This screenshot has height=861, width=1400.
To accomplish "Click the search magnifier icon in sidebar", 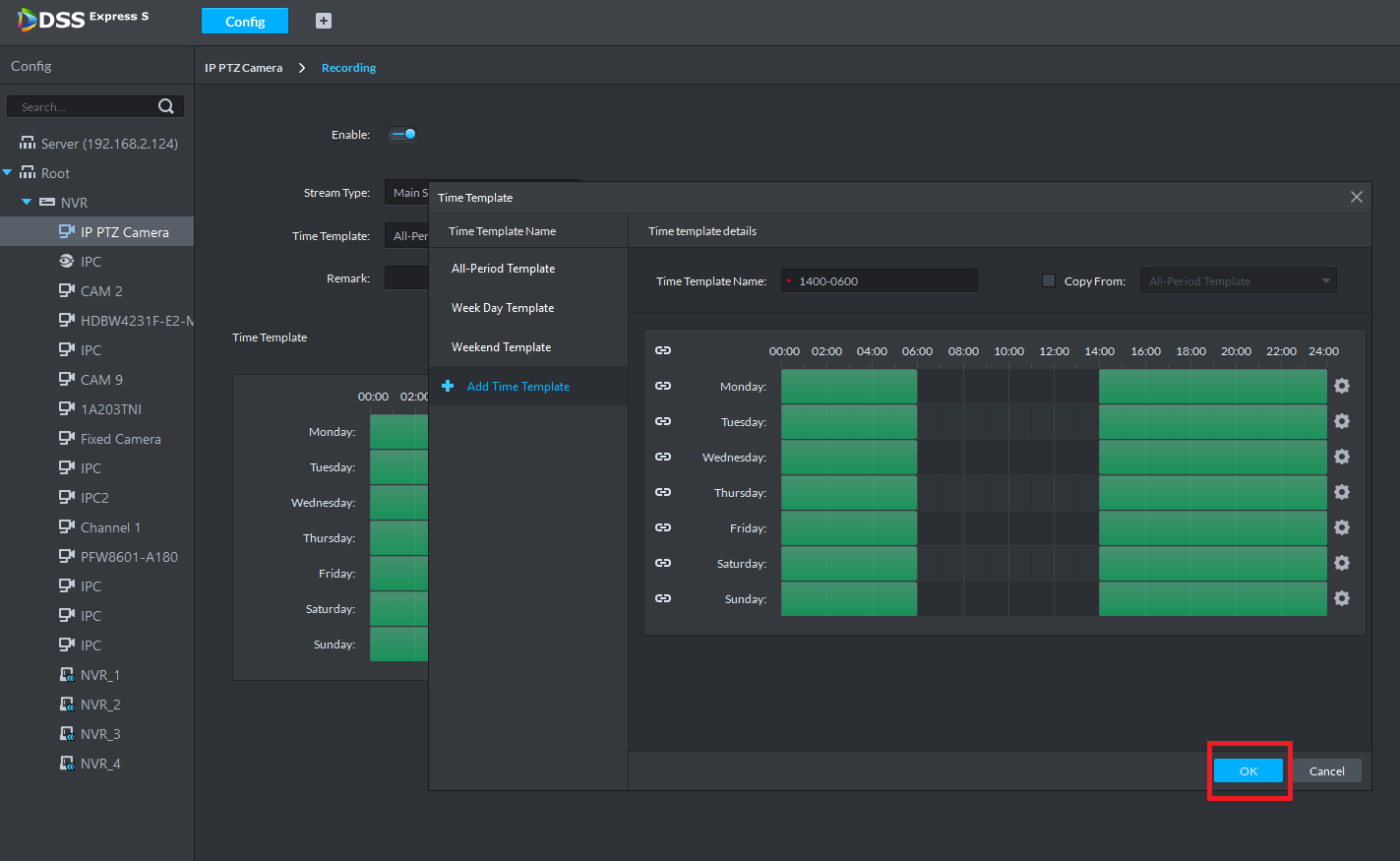I will click(x=166, y=106).
